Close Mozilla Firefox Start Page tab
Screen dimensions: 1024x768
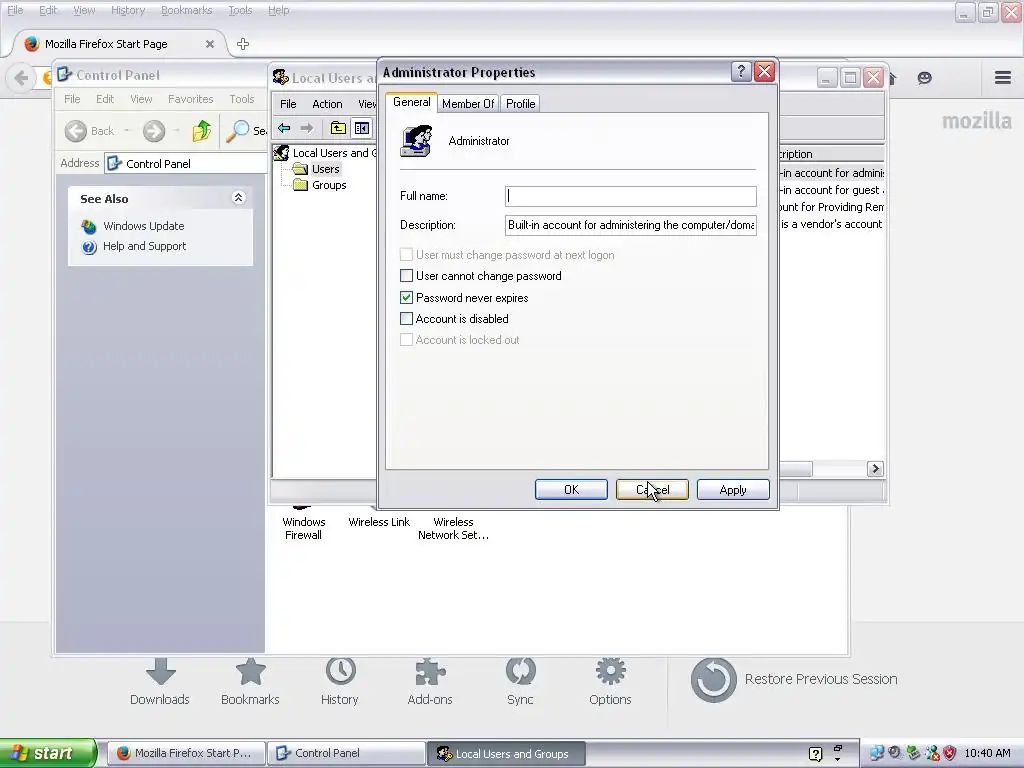[x=210, y=44]
